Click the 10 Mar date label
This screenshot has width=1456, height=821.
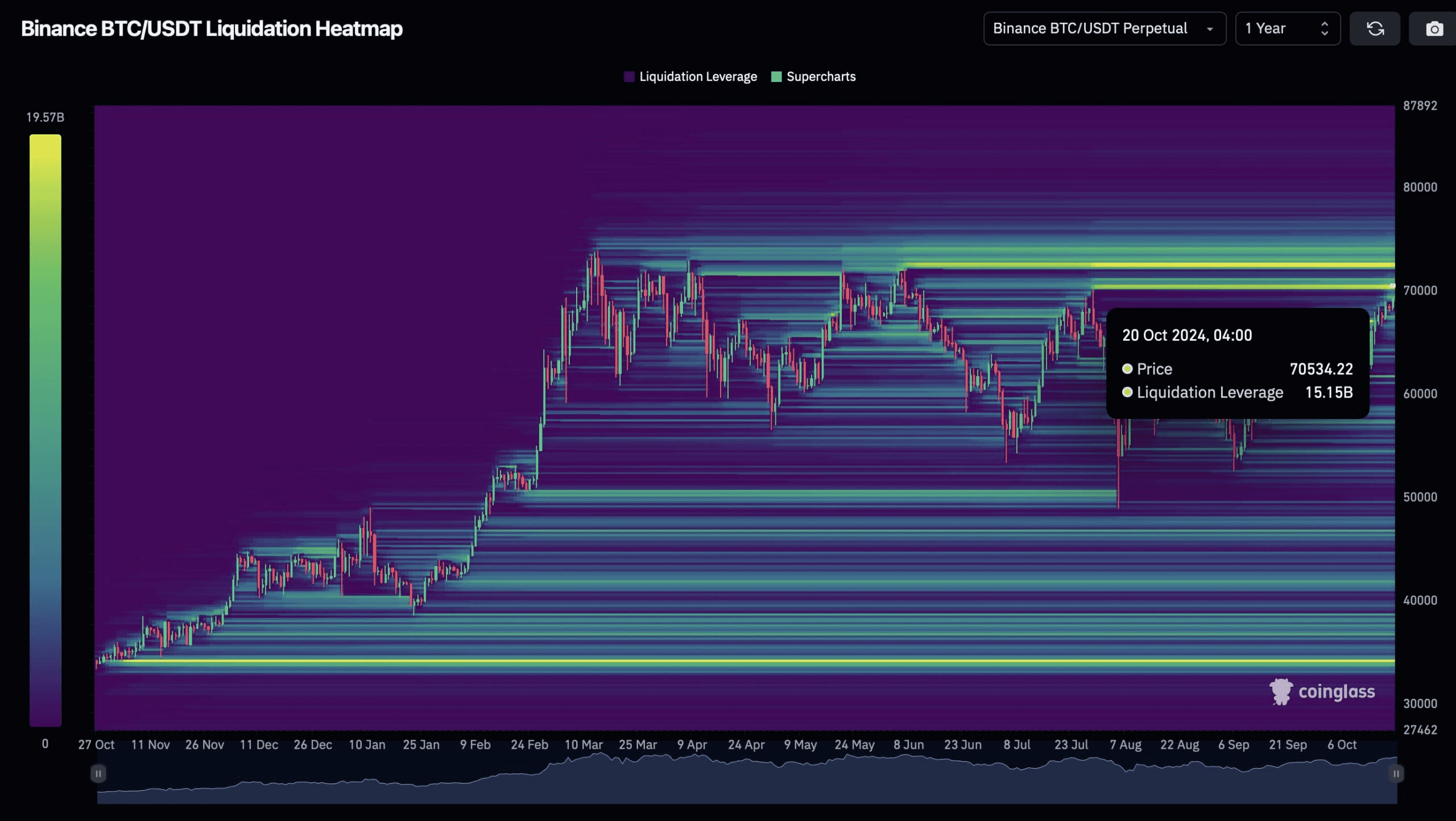584,745
